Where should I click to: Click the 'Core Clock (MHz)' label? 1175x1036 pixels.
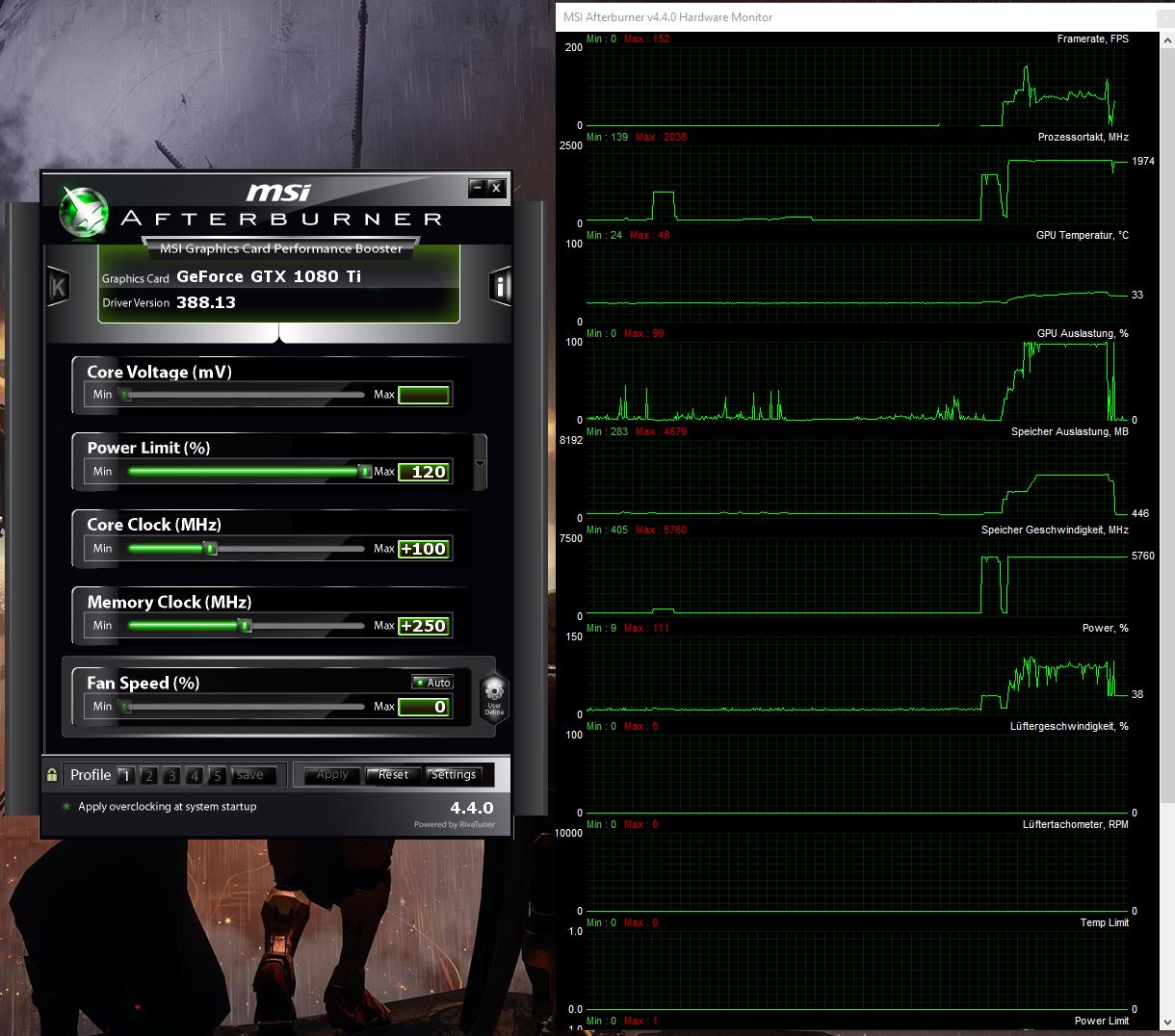click(x=154, y=525)
